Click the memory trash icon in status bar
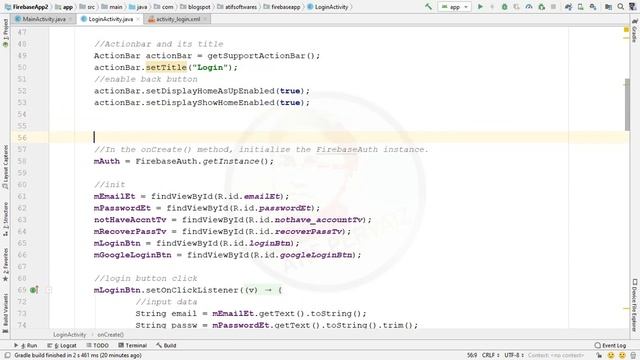This screenshot has height=360, width=640. point(633,356)
